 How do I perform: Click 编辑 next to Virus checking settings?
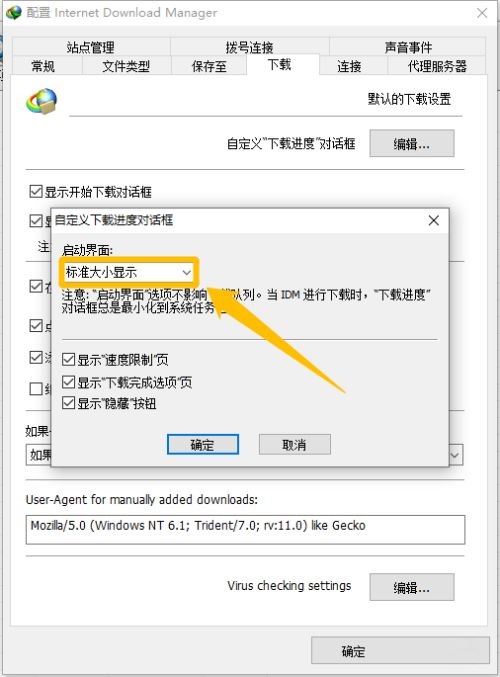tap(412, 587)
